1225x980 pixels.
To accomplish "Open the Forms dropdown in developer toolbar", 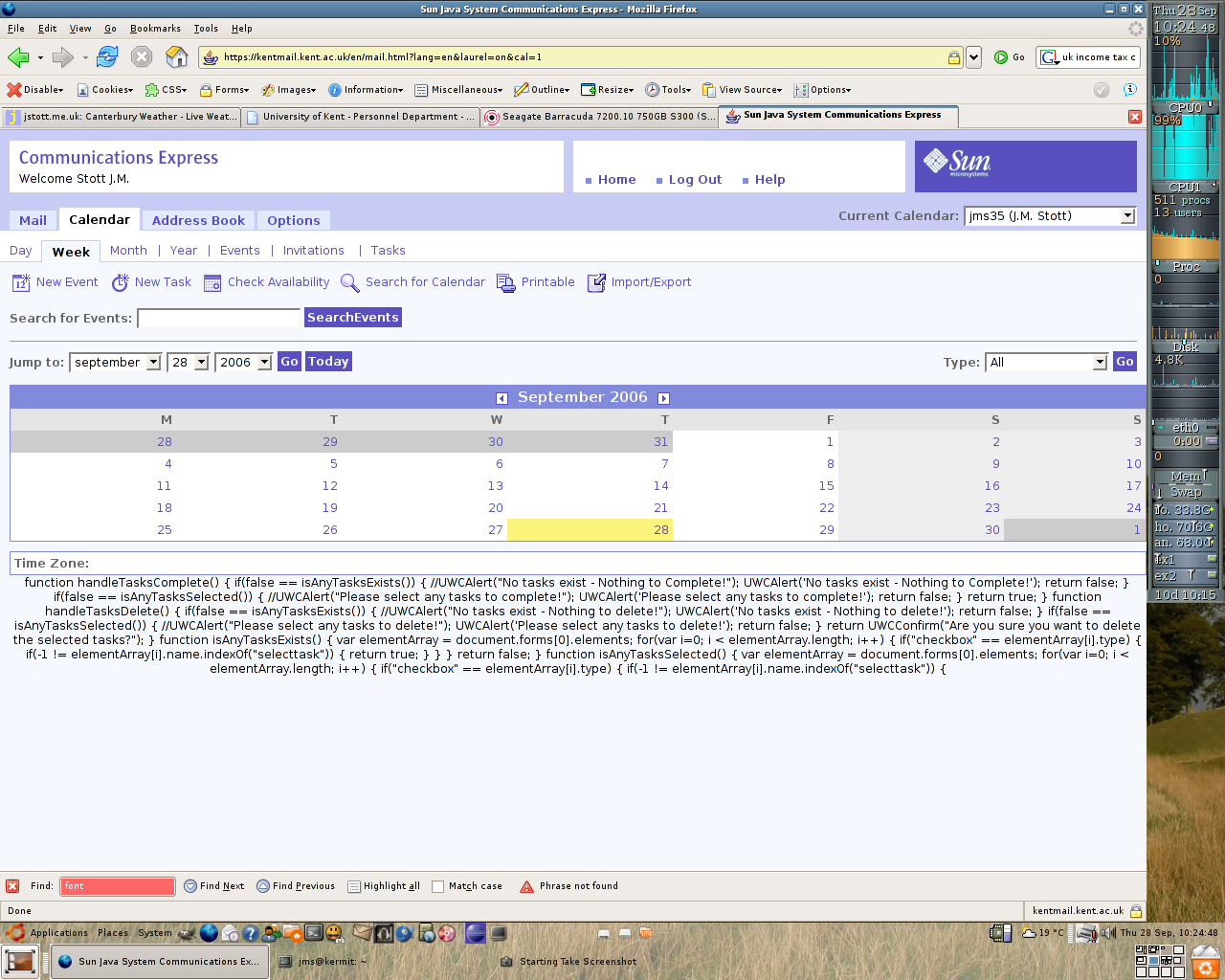I will click(x=225, y=90).
